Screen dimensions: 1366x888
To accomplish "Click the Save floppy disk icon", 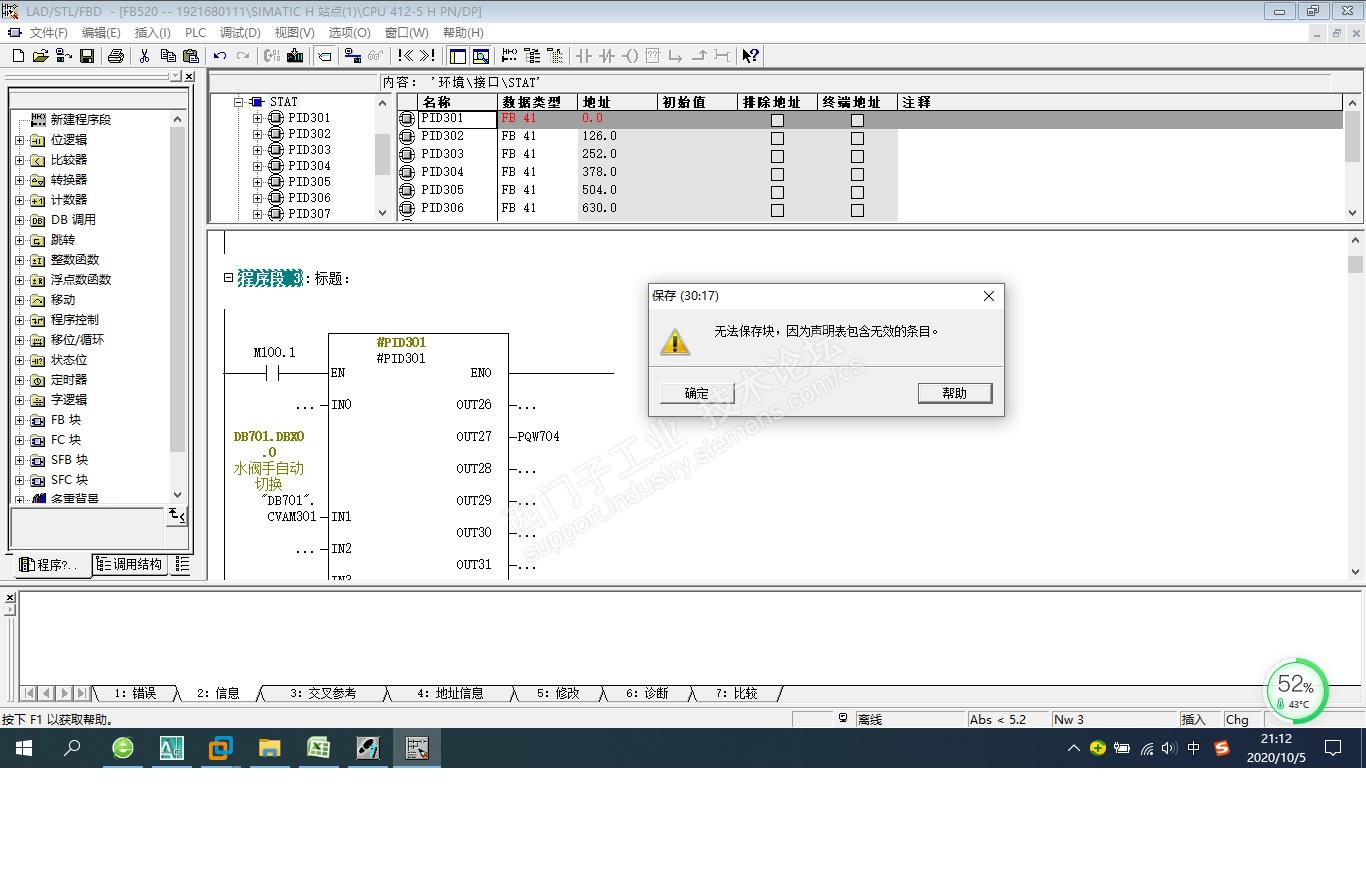I will pos(87,56).
